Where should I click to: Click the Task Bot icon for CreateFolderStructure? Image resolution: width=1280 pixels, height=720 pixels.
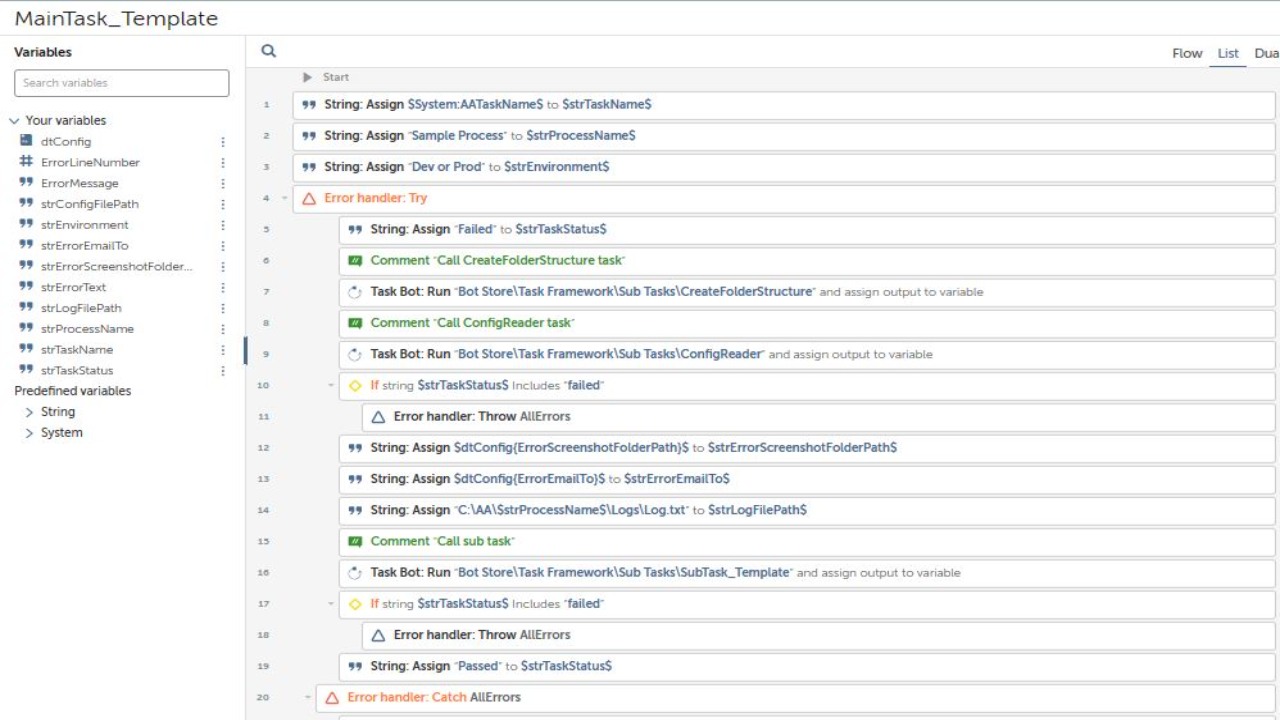[355, 292]
